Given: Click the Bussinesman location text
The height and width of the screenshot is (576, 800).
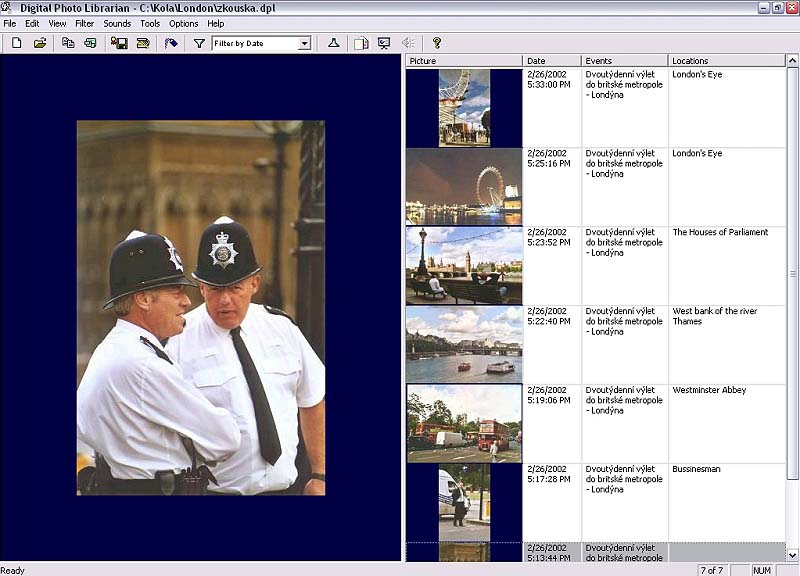Looking at the screenshot, I should (696, 469).
